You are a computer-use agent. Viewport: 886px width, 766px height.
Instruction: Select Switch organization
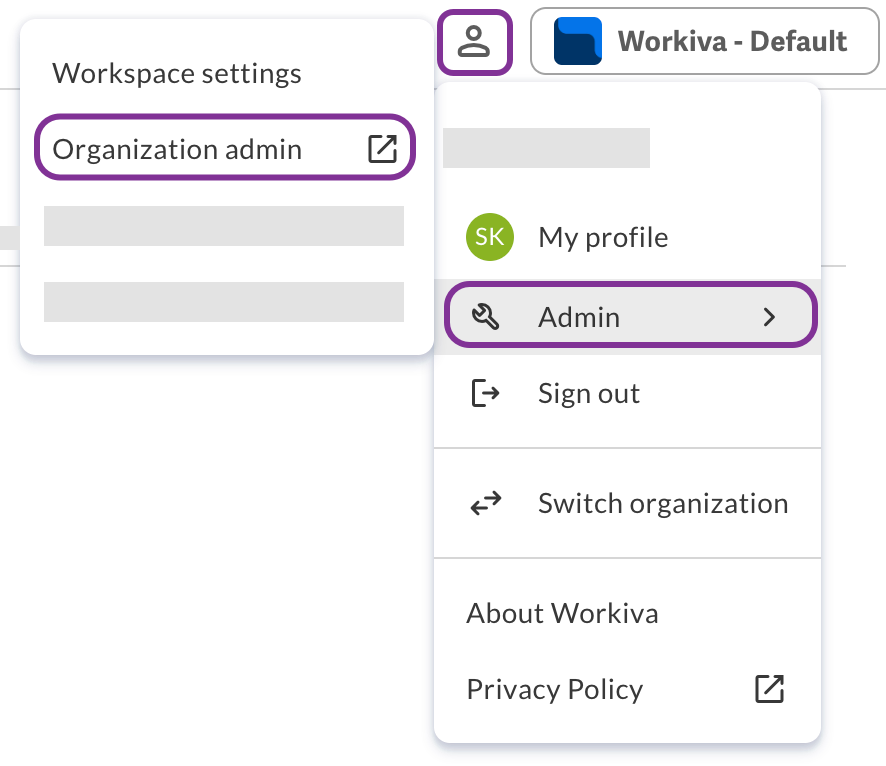663,503
